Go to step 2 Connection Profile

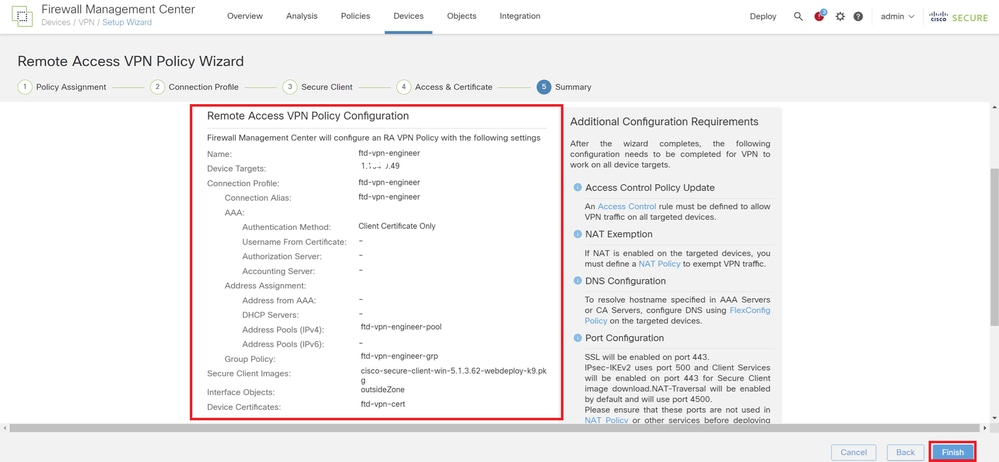195,87
